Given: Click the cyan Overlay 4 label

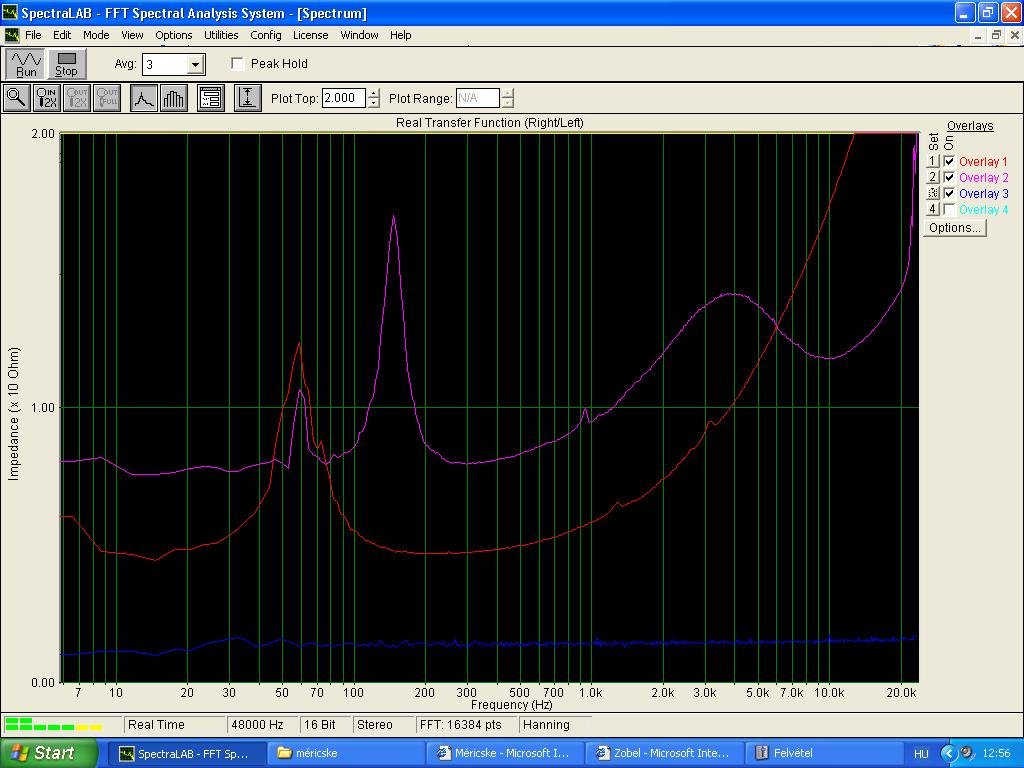Looking at the screenshot, I should (x=984, y=210).
